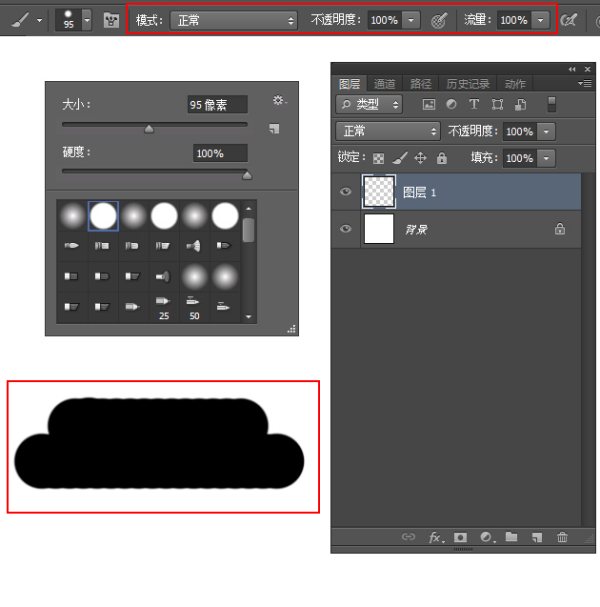This screenshot has width=600, height=607.
Task: Switch to the 图层 tab
Action: 350,84
